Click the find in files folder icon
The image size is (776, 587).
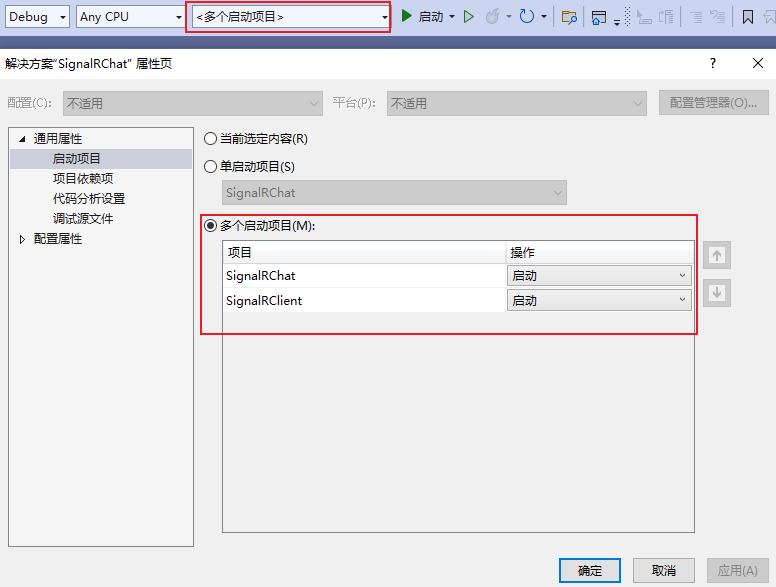[569, 17]
